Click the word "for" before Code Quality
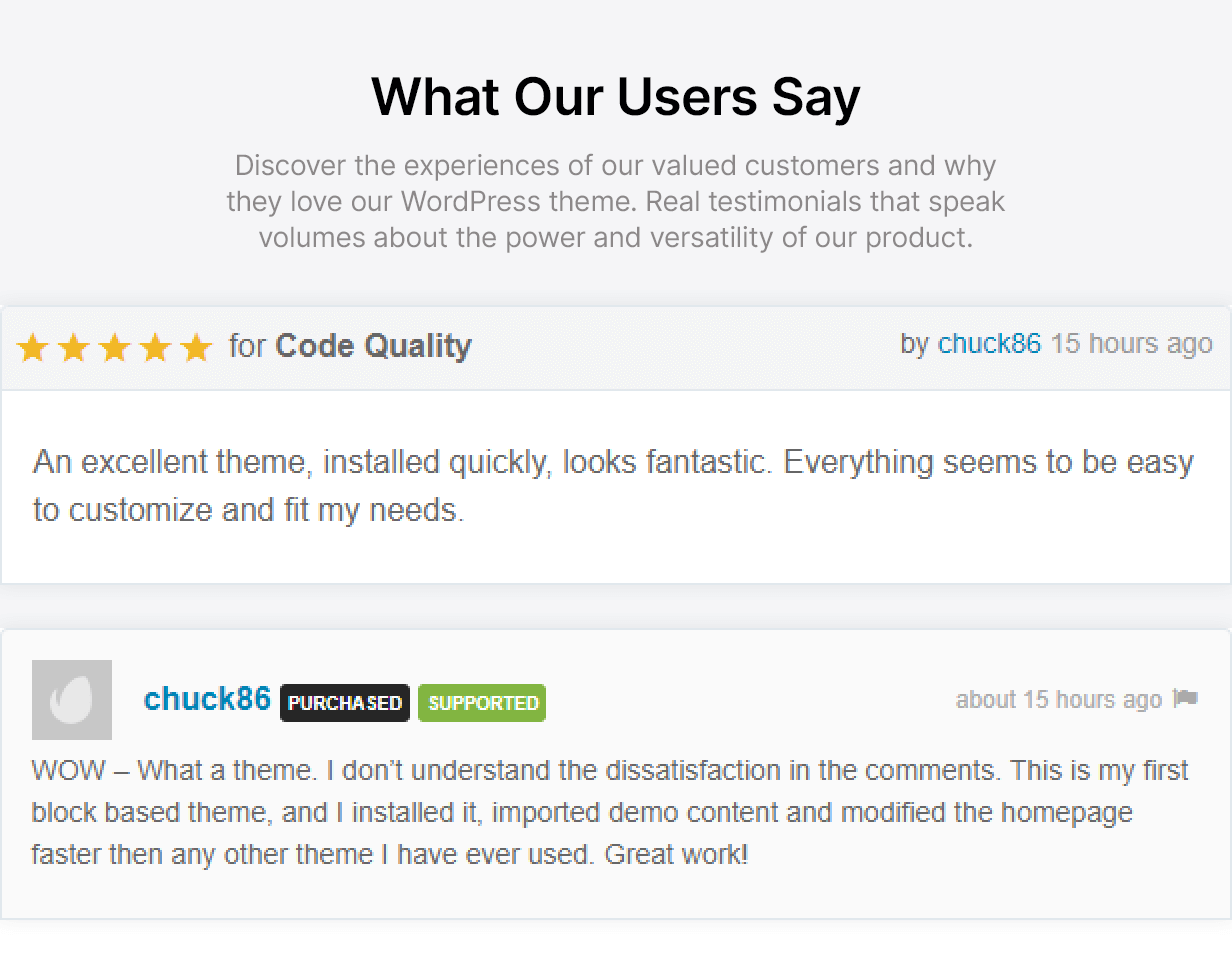 (x=247, y=346)
